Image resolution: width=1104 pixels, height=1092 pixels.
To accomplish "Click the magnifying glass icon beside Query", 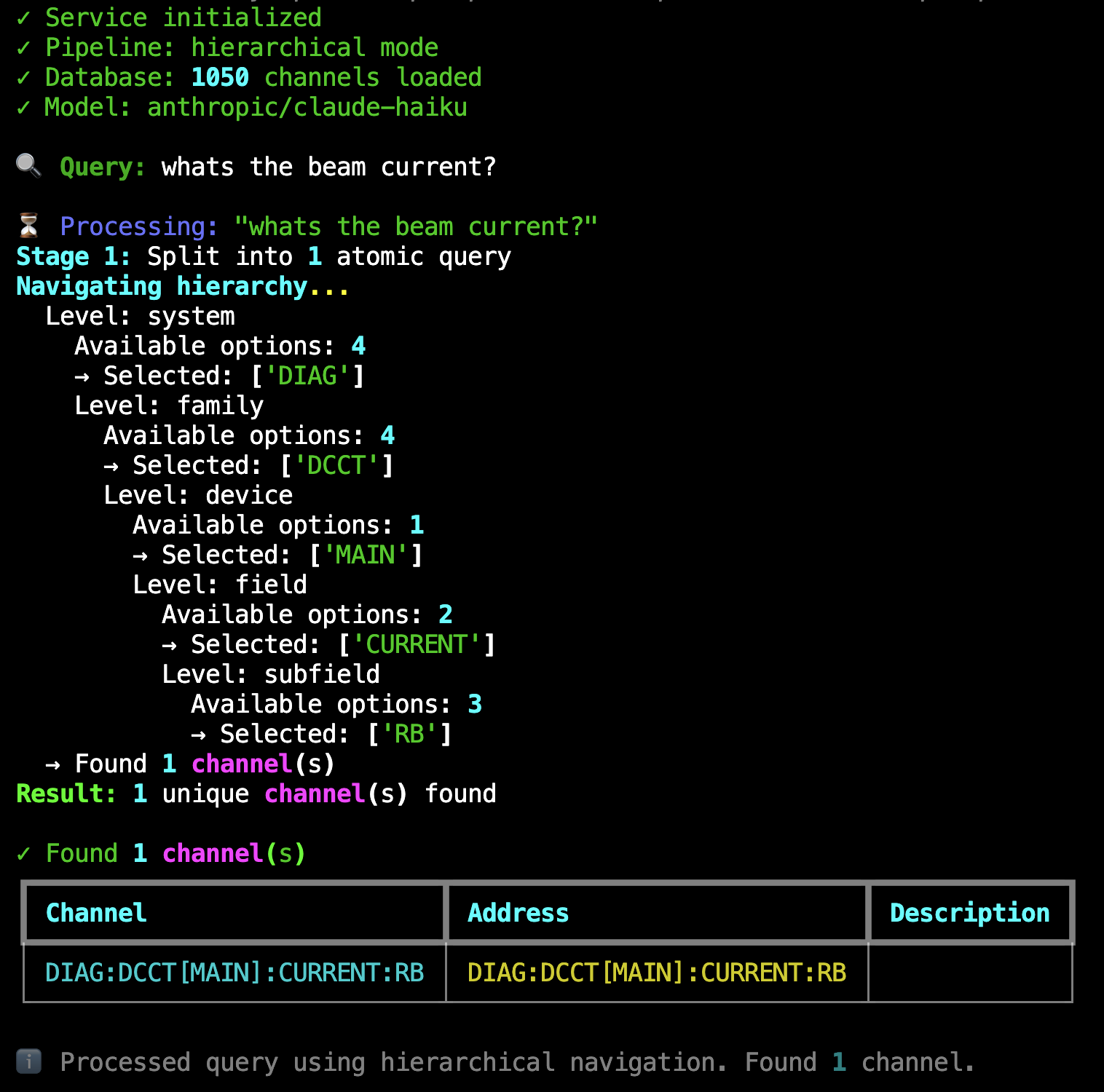I will coord(28,166).
